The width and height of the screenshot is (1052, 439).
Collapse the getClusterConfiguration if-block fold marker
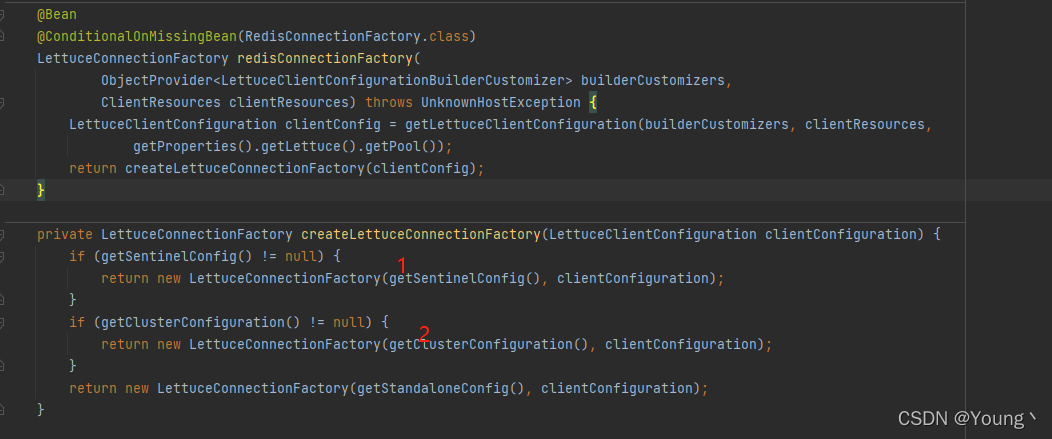(2, 322)
